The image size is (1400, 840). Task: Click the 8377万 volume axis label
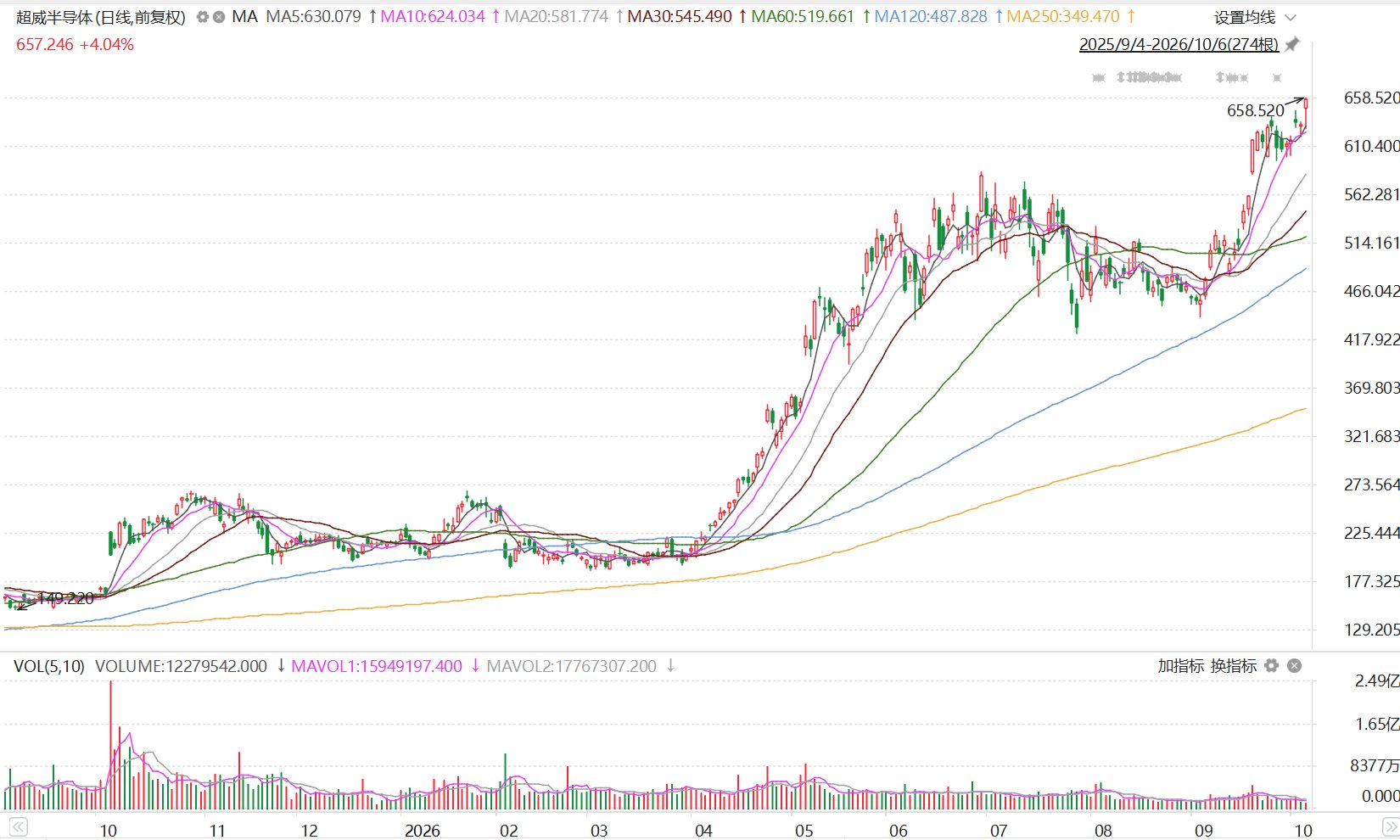click(x=1375, y=765)
